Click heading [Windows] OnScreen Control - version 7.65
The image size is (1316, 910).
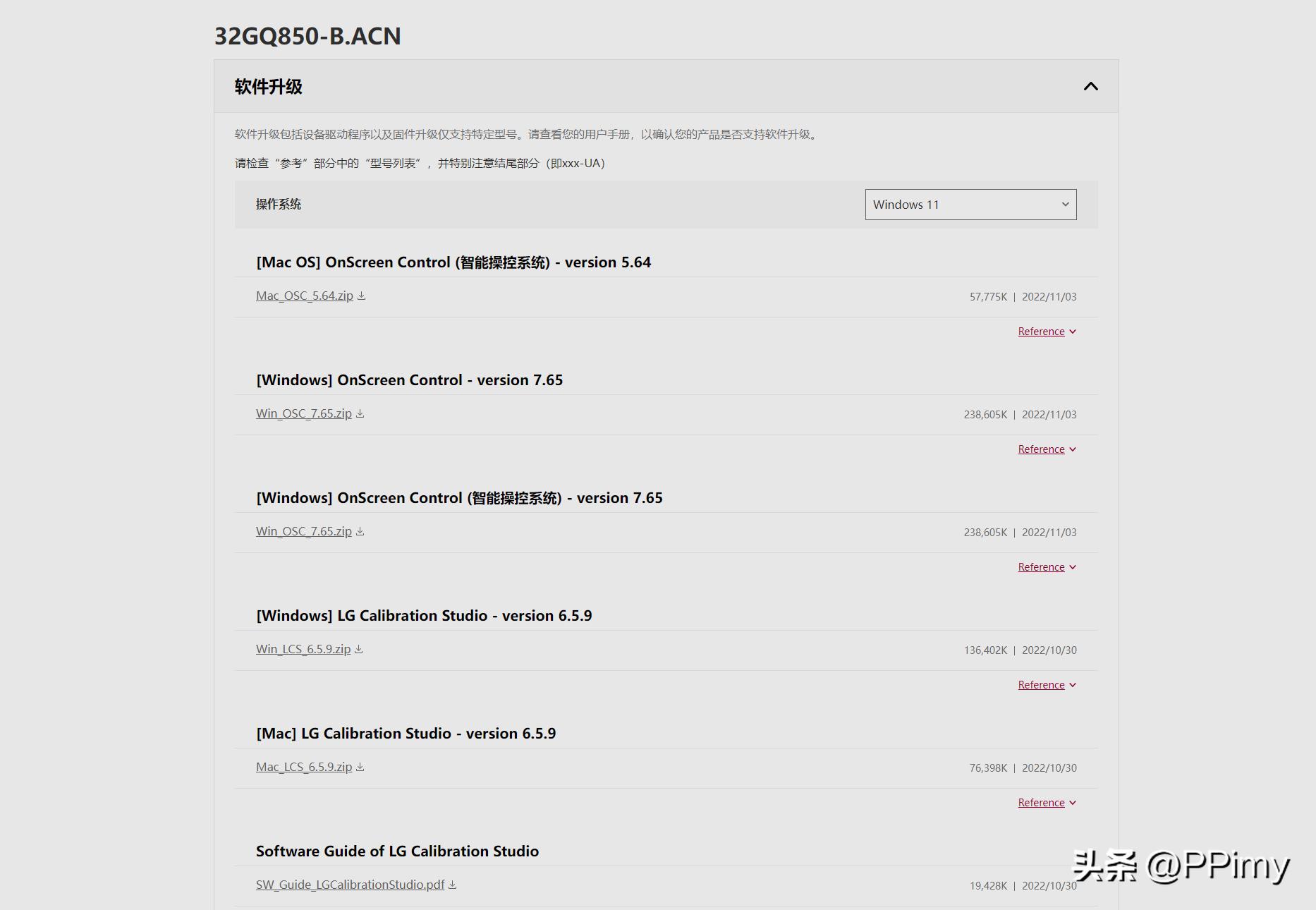pos(410,380)
